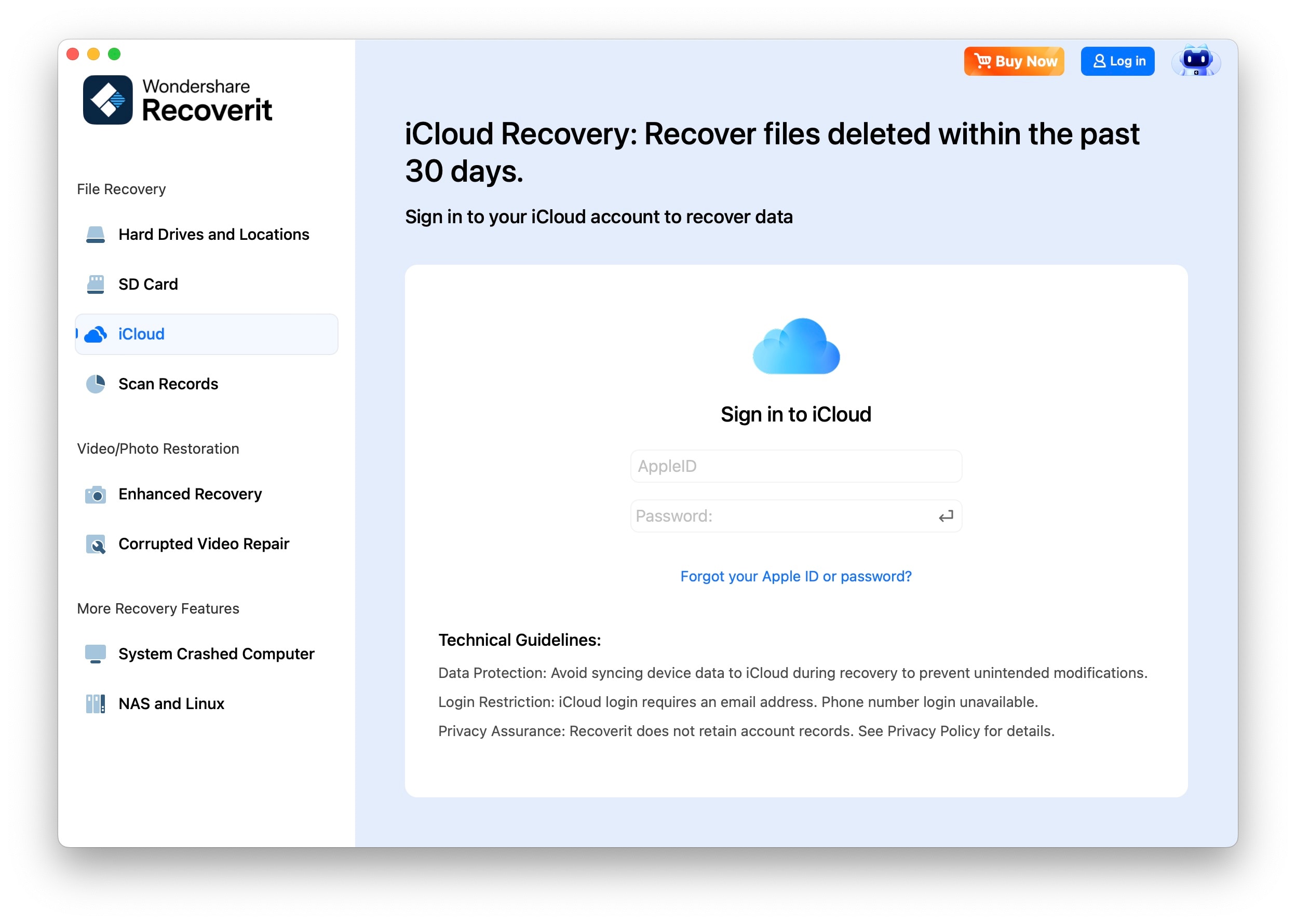The width and height of the screenshot is (1296, 924).
Task: Click the SD Card icon in sidebar
Action: point(95,284)
